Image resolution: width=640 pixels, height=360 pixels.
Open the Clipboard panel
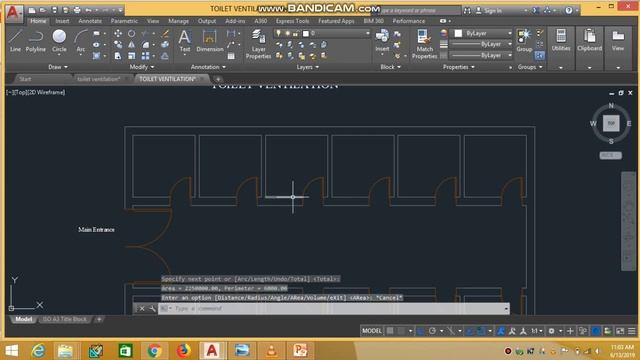point(589,41)
